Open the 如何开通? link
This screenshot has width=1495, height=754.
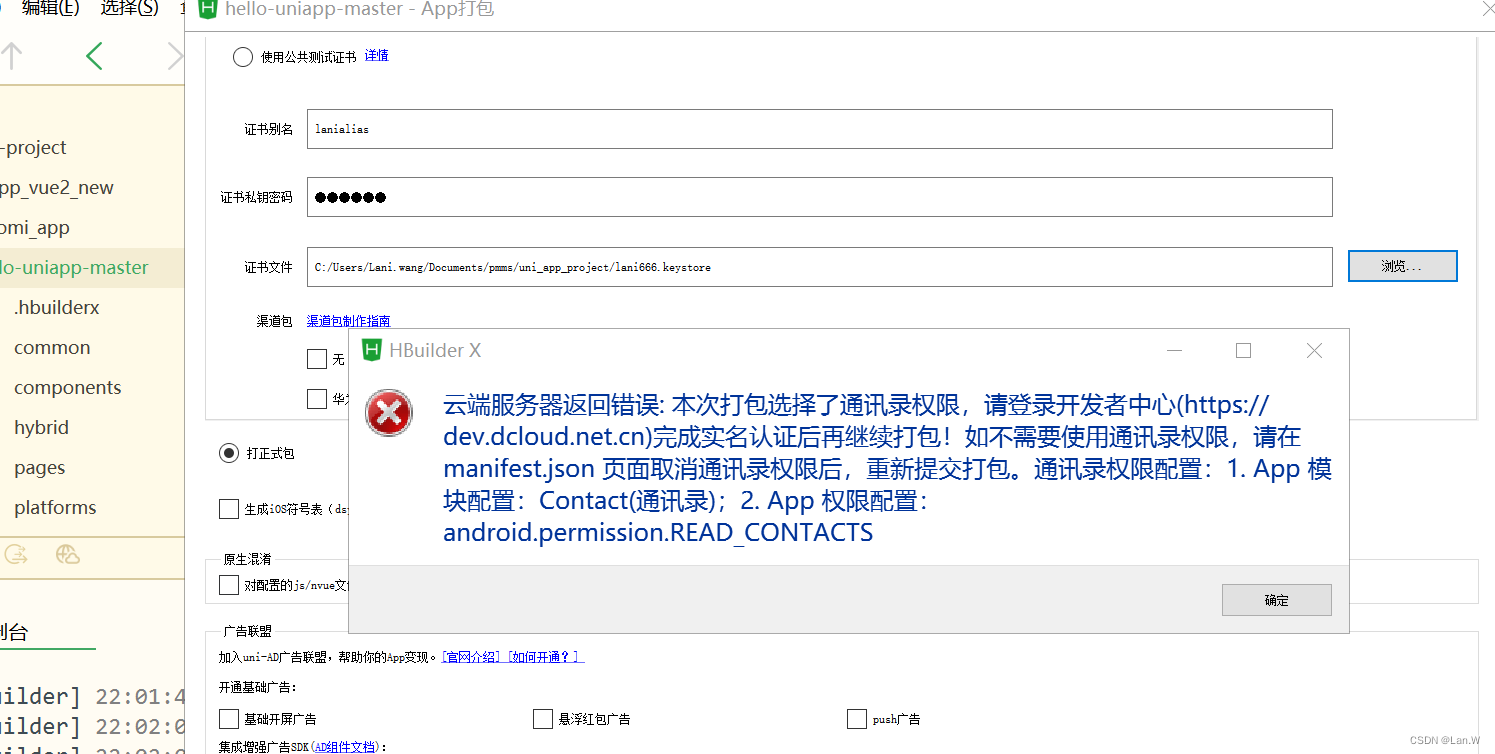pyautogui.click(x=545, y=657)
